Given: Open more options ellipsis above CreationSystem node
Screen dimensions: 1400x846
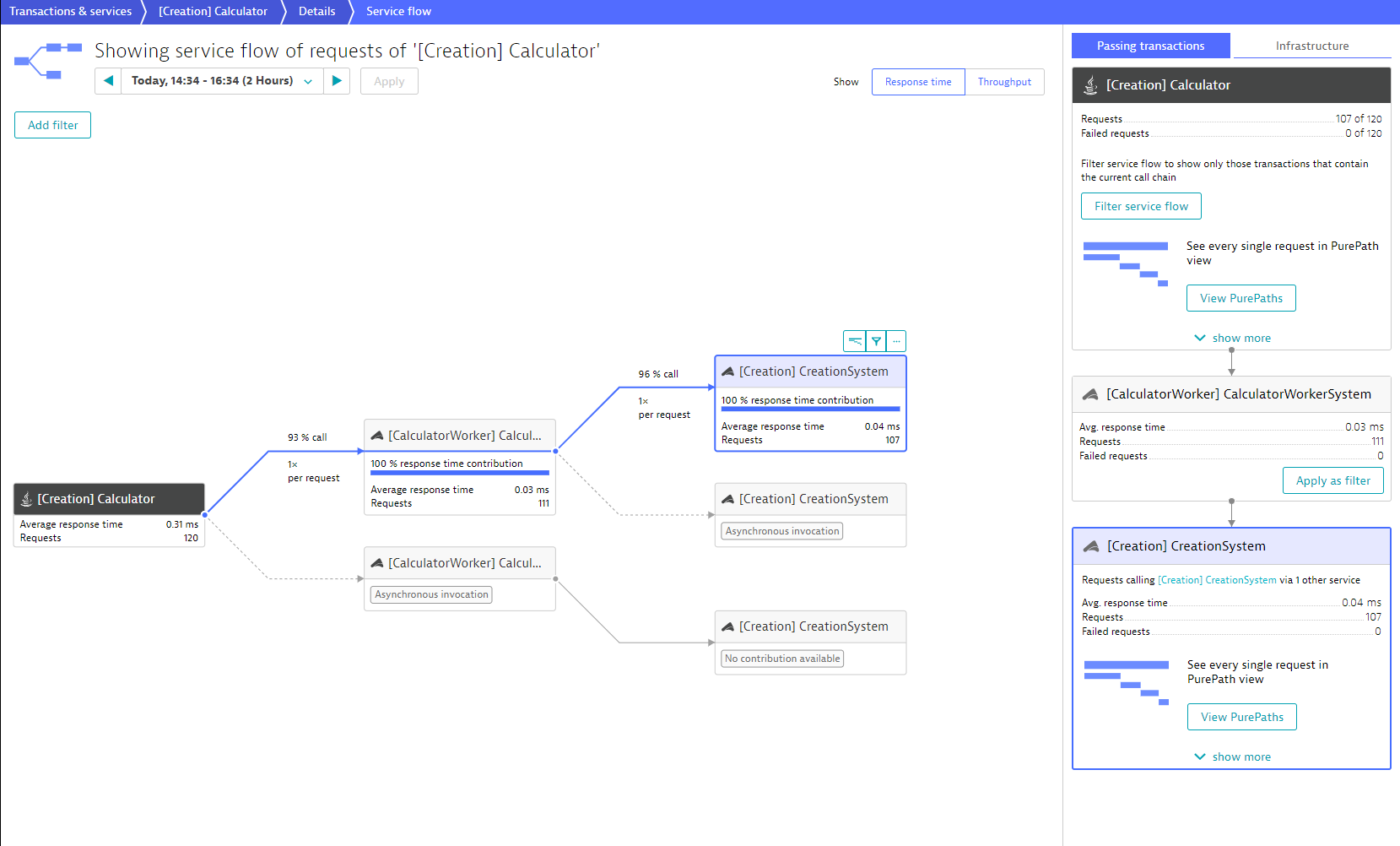Looking at the screenshot, I should click(x=896, y=341).
